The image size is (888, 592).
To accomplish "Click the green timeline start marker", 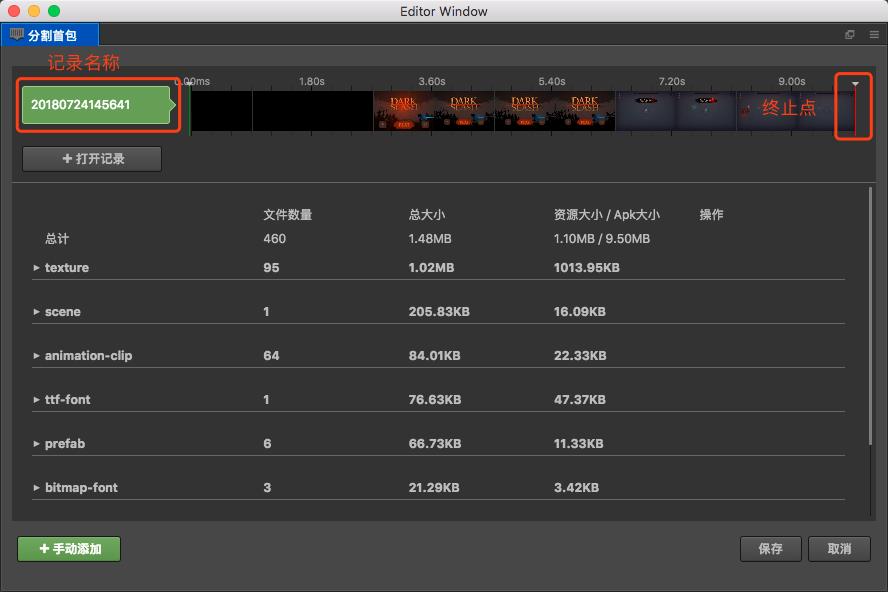I will pyautogui.click(x=190, y=108).
